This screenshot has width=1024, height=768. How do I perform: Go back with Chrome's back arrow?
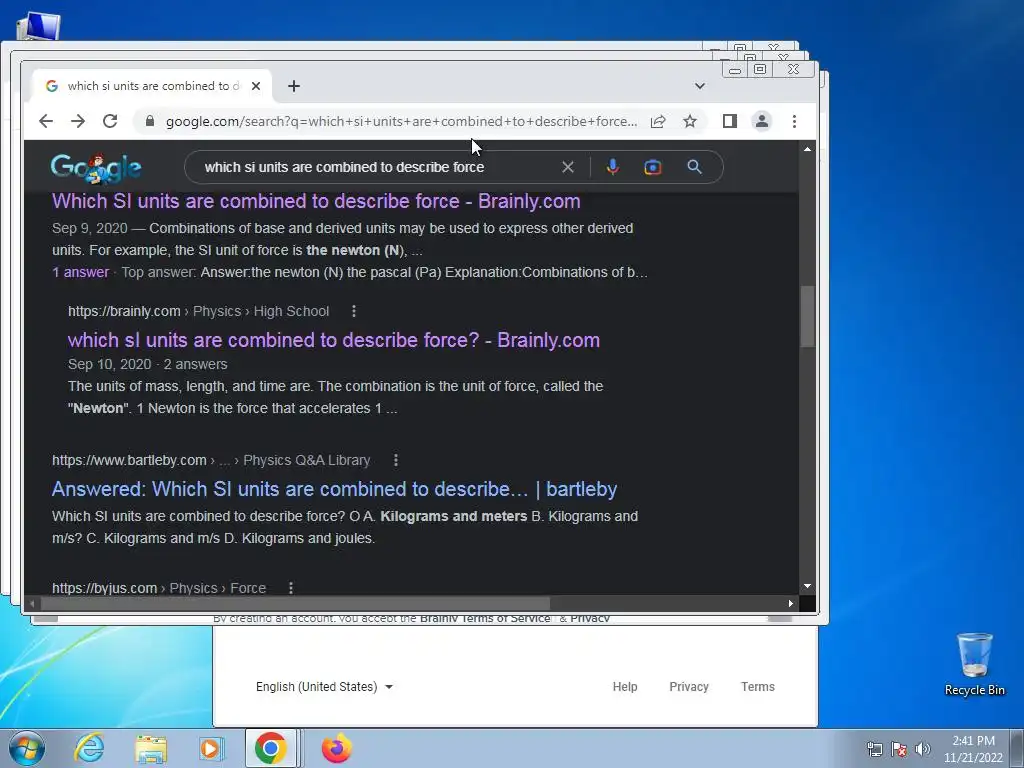coord(46,121)
